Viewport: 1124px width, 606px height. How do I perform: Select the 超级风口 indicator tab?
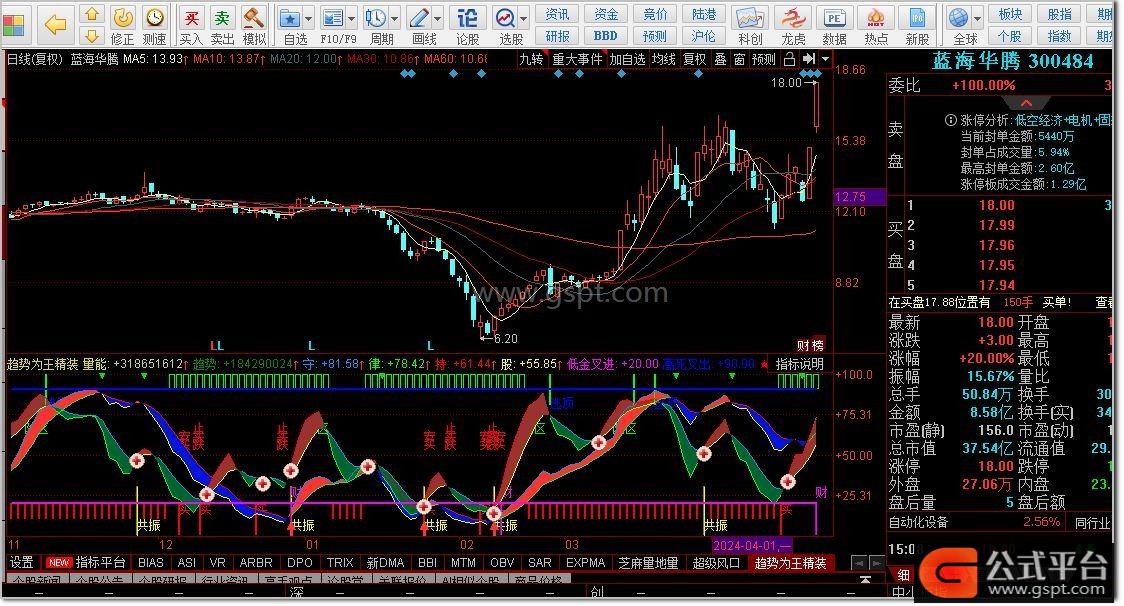715,564
